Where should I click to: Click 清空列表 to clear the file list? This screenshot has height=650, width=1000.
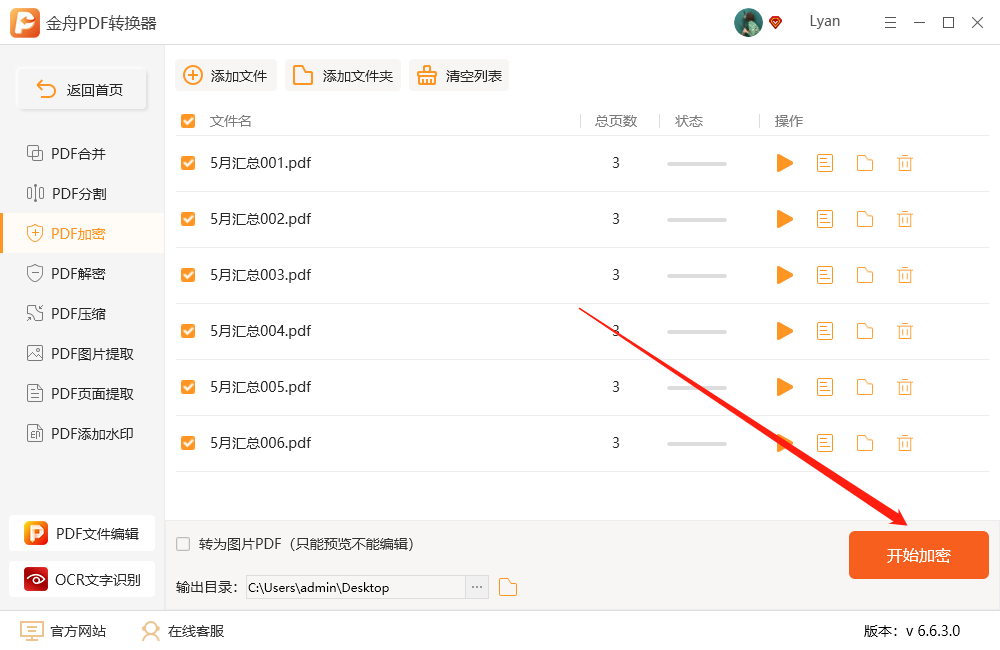click(458, 74)
